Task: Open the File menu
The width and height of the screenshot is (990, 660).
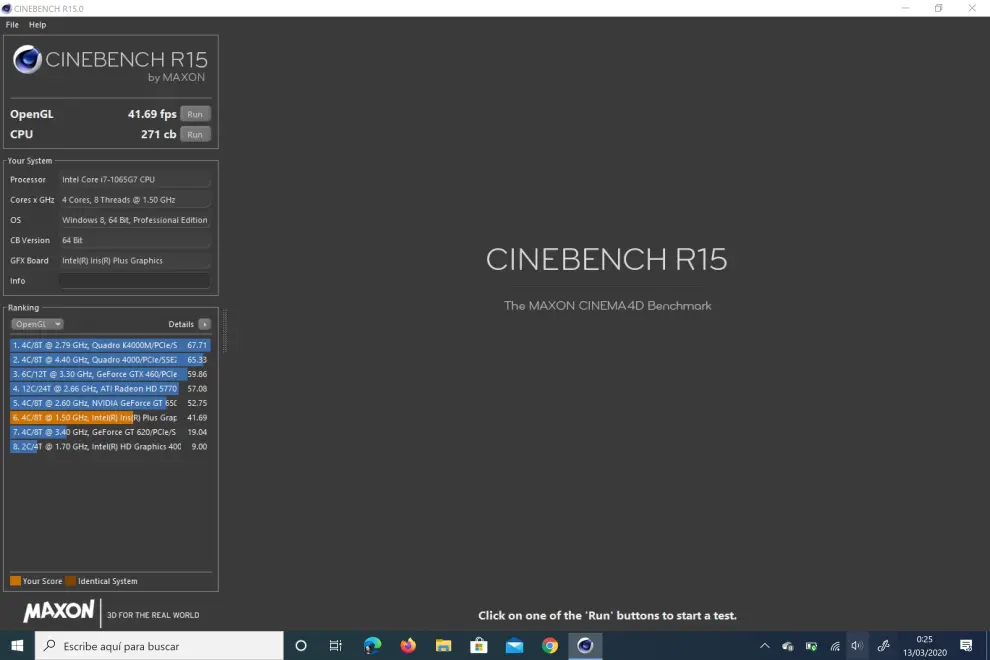Action: click(12, 25)
